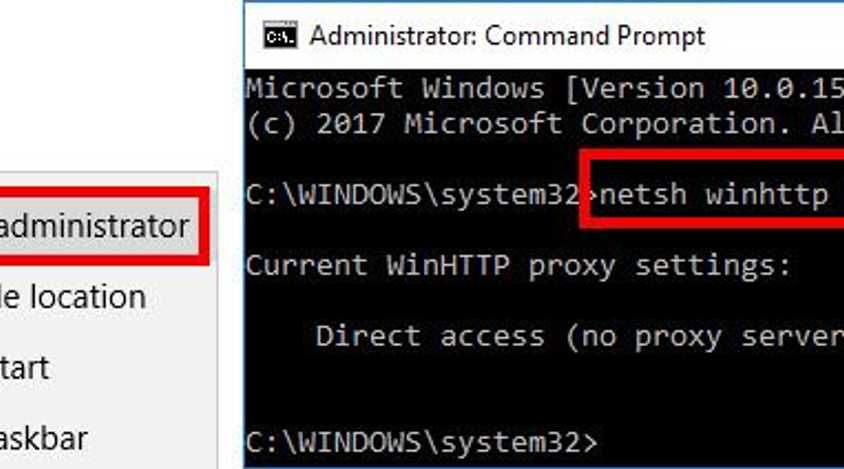
Task: Click the first C:\WINDOWS\system32 prompt path
Action: 412,194
